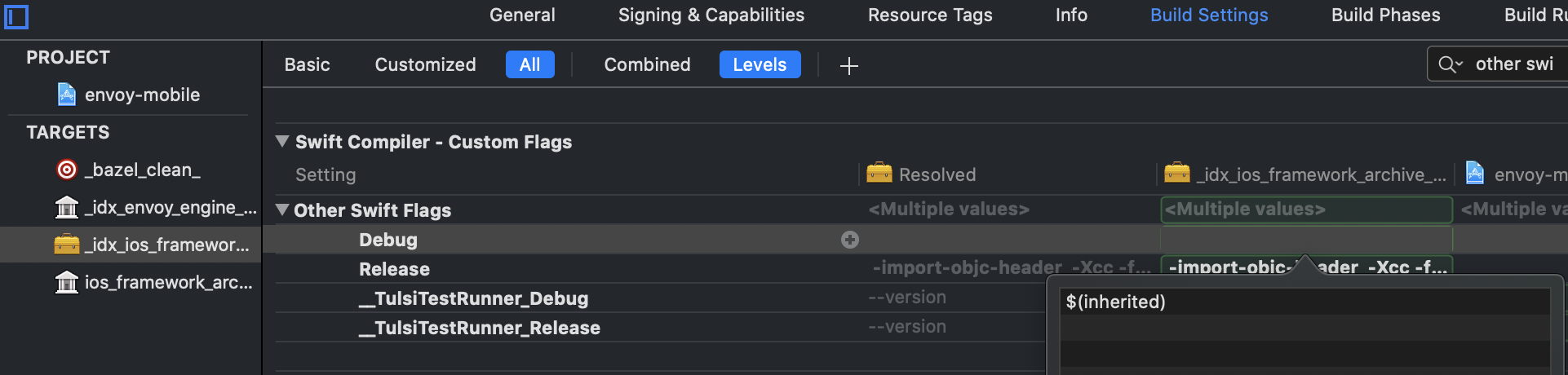This screenshot has width=1568, height=375.
Task: Select the _bazel_clean_ target icon
Action: click(x=67, y=170)
